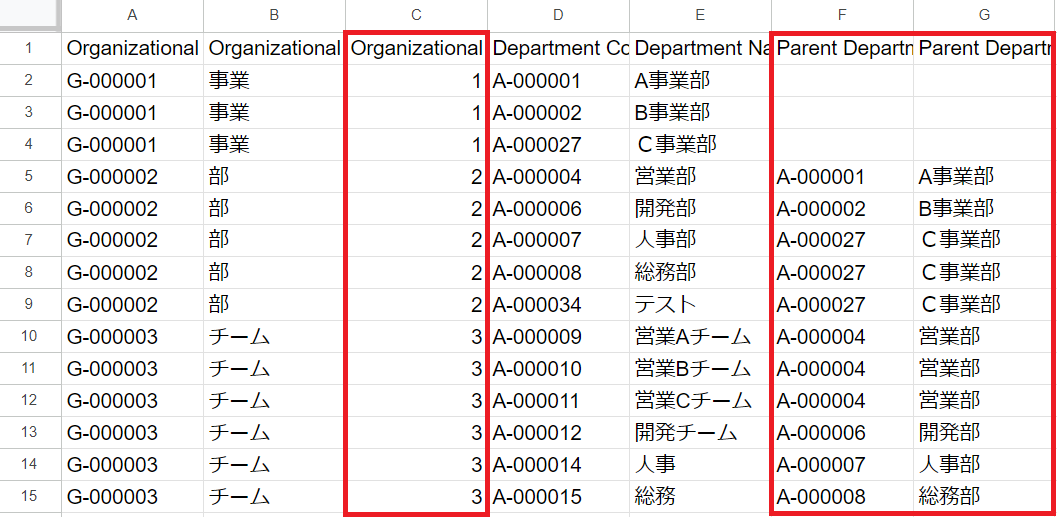Select row 9 by its row number

coord(30,304)
